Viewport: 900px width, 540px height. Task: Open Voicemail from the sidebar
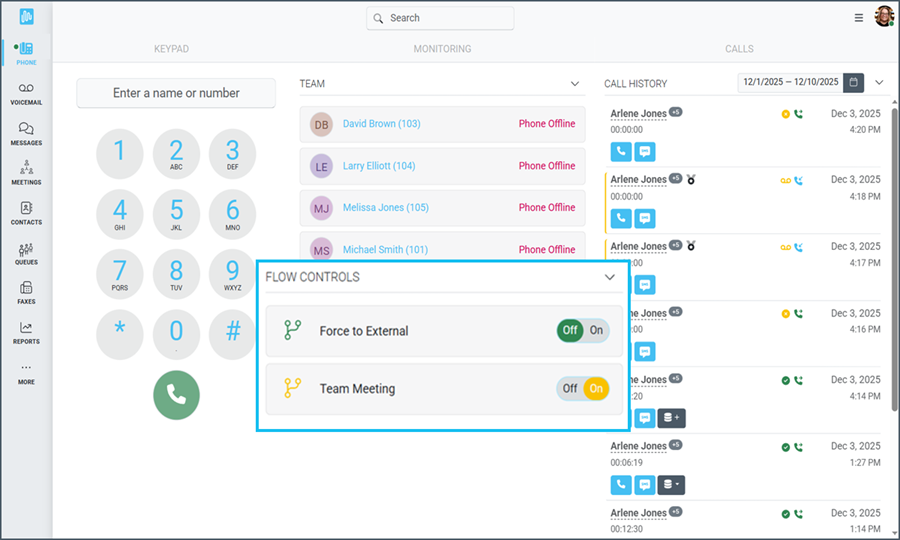point(26,94)
